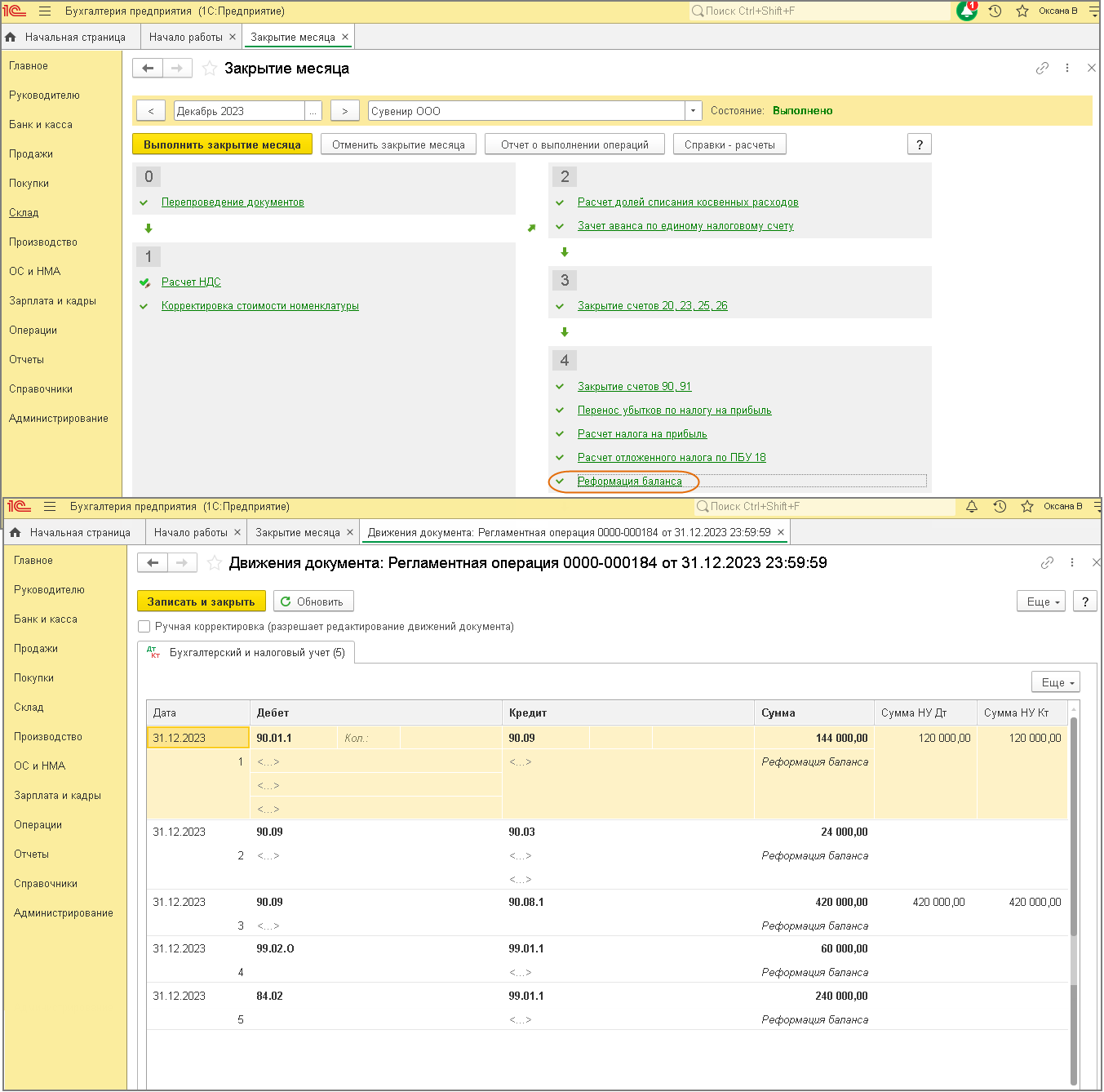This screenshot has height=1092, width=1104.
Task: Click Обновить refresh button
Action: tap(313, 601)
